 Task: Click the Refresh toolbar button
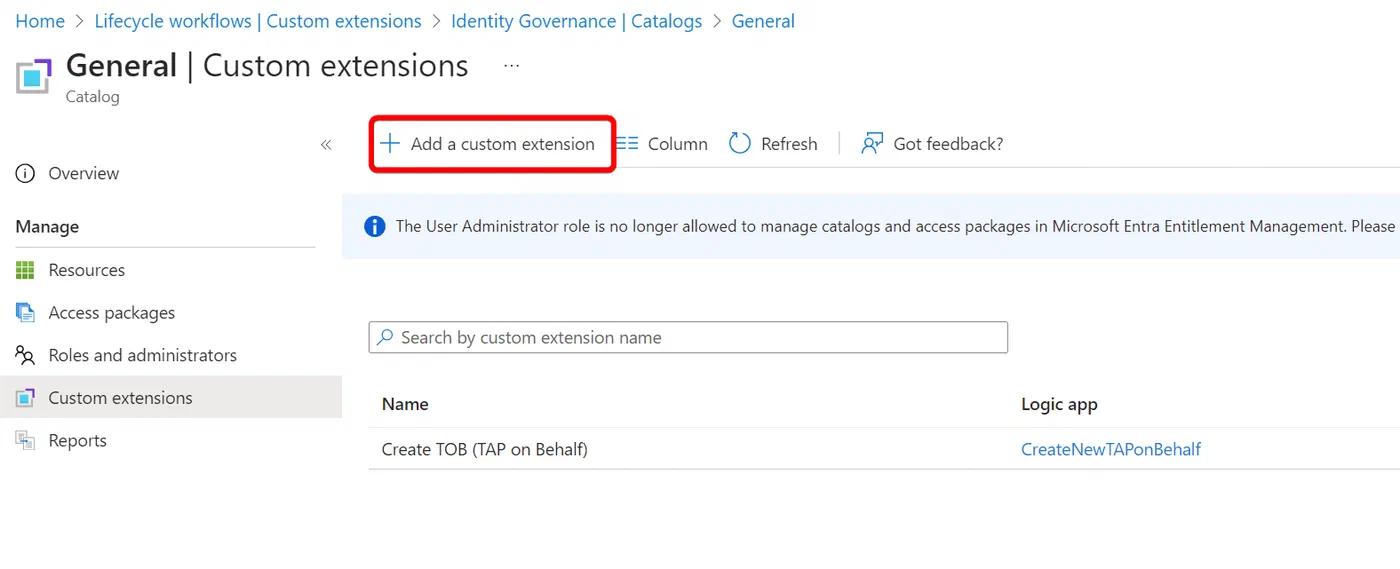tap(773, 144)
